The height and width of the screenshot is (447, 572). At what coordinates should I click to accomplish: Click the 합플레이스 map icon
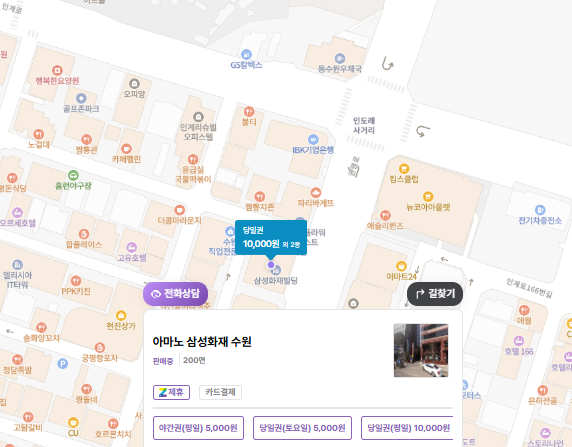pyautogui.click(x=84, y=234)
